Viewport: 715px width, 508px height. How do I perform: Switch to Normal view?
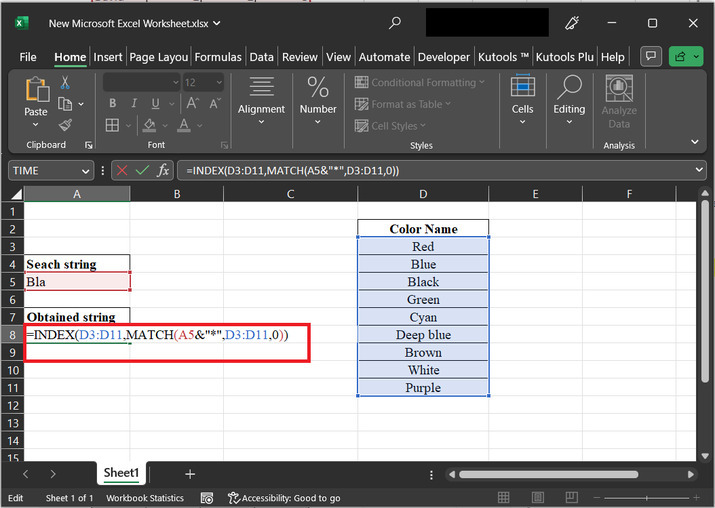(x=504, y=498)
